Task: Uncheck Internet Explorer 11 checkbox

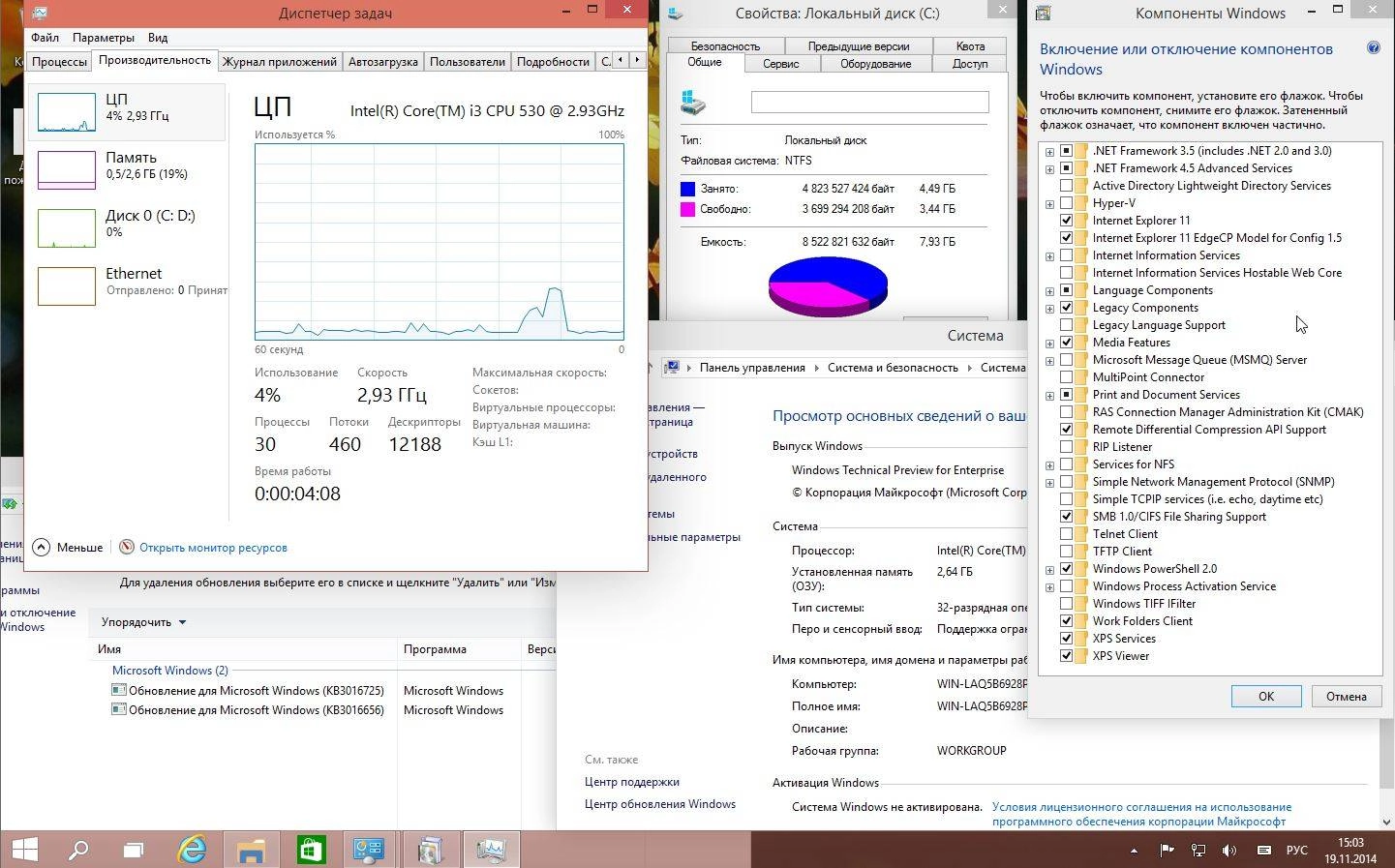Action: [x=1066, y=221]
